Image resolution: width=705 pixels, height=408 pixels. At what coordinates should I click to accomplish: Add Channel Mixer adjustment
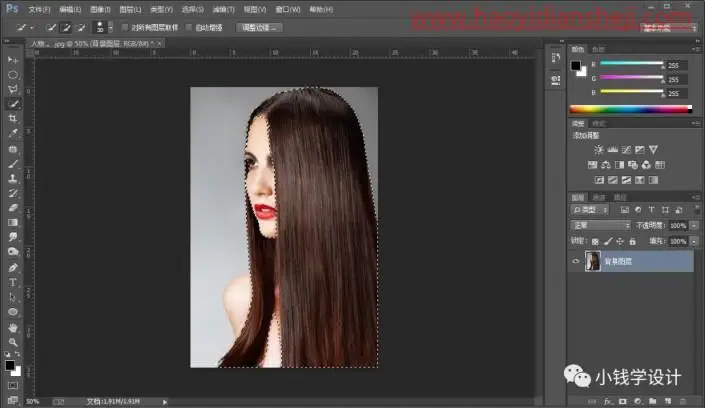pyautogui.click(x=646, y=165)
